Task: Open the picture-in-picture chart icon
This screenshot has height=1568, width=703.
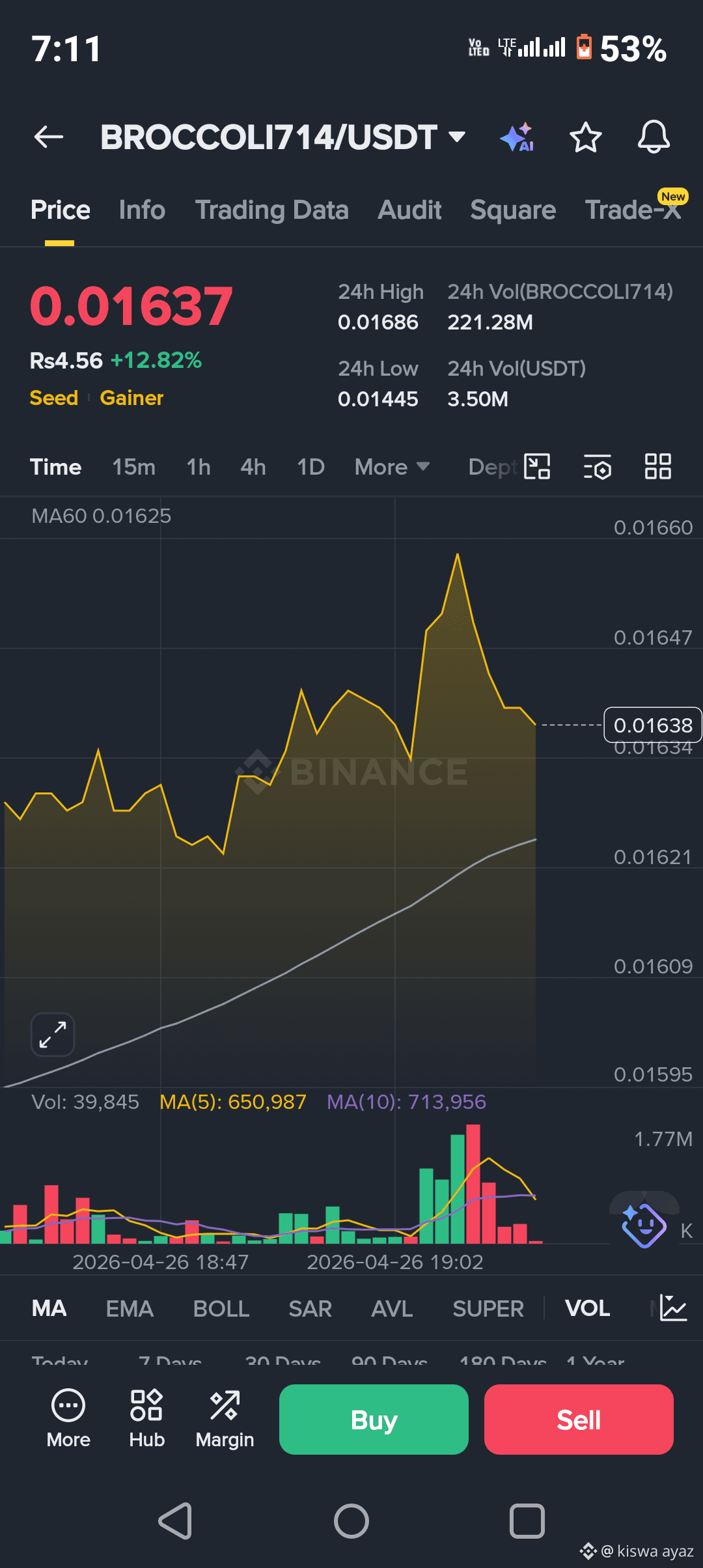Action: 537,467
